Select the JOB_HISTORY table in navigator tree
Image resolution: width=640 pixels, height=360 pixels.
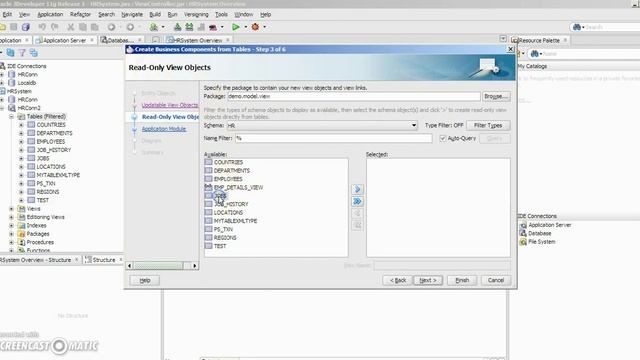point(53,150)
